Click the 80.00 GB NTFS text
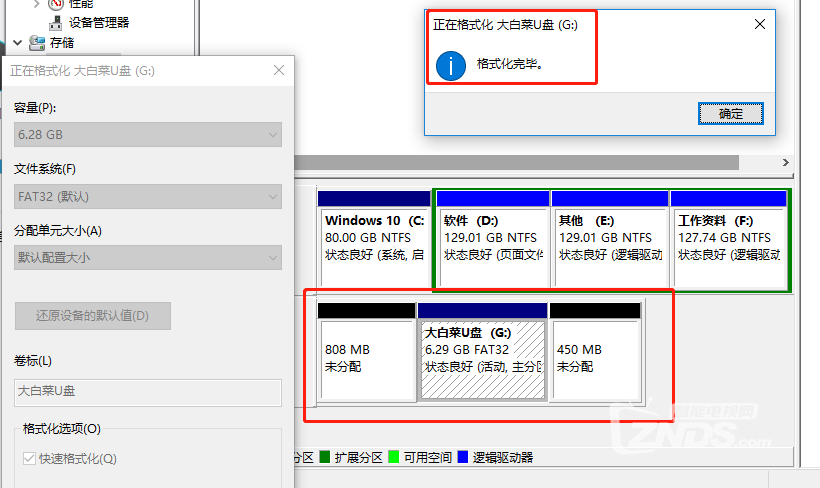Image resolution: width=820 pixels, height=488 pixels. pyautogui.click(x=368, y=238)
